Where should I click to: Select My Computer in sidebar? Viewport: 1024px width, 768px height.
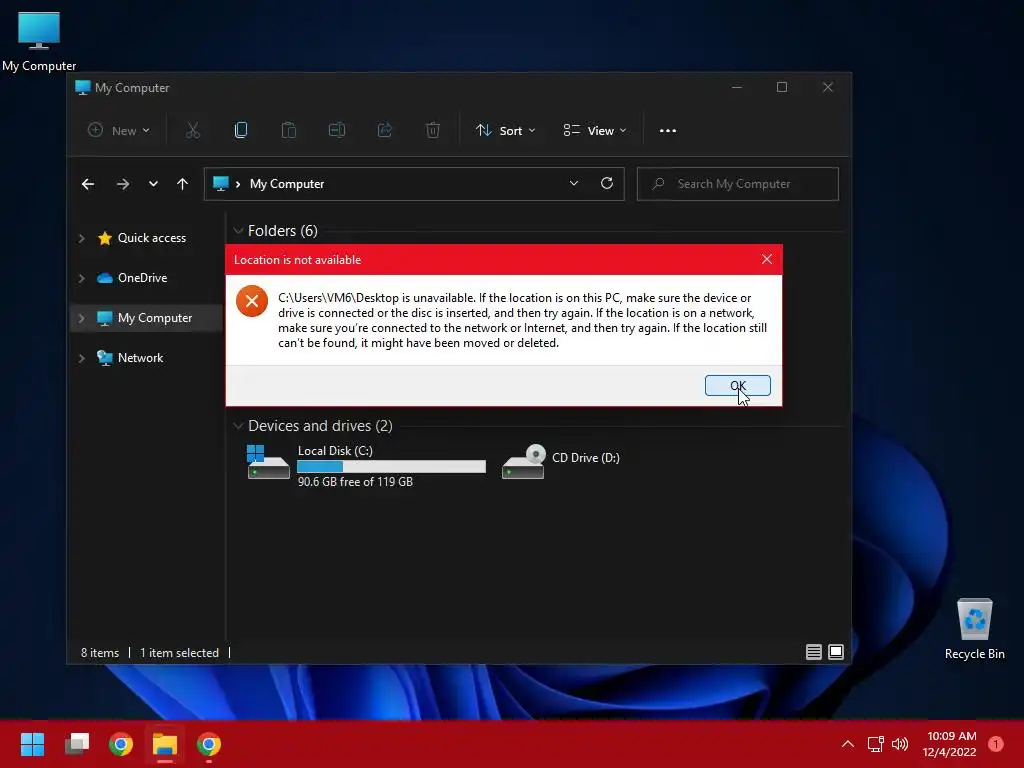pyautogui.click(x=155, y=318)
